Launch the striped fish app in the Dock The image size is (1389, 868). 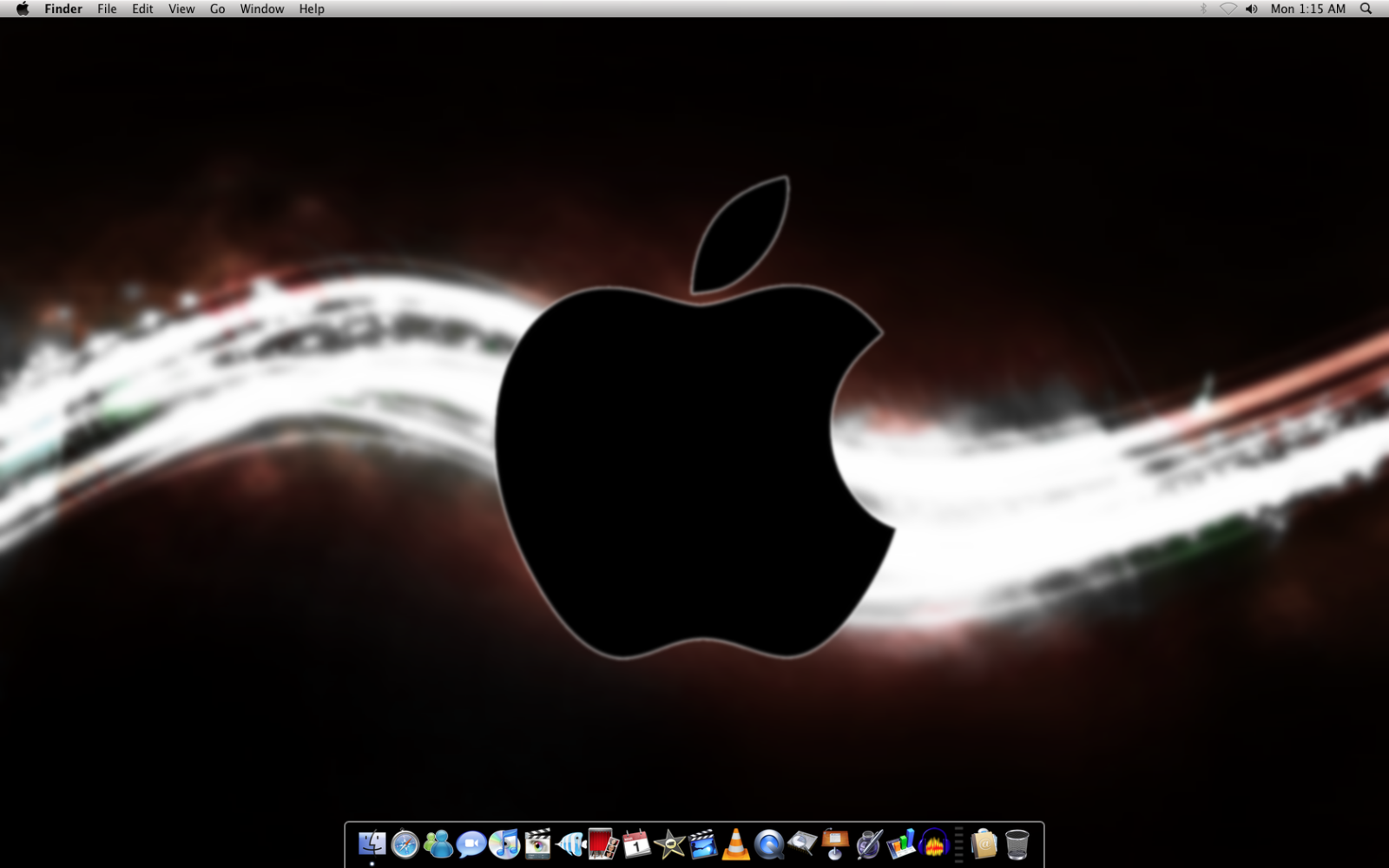570,844
